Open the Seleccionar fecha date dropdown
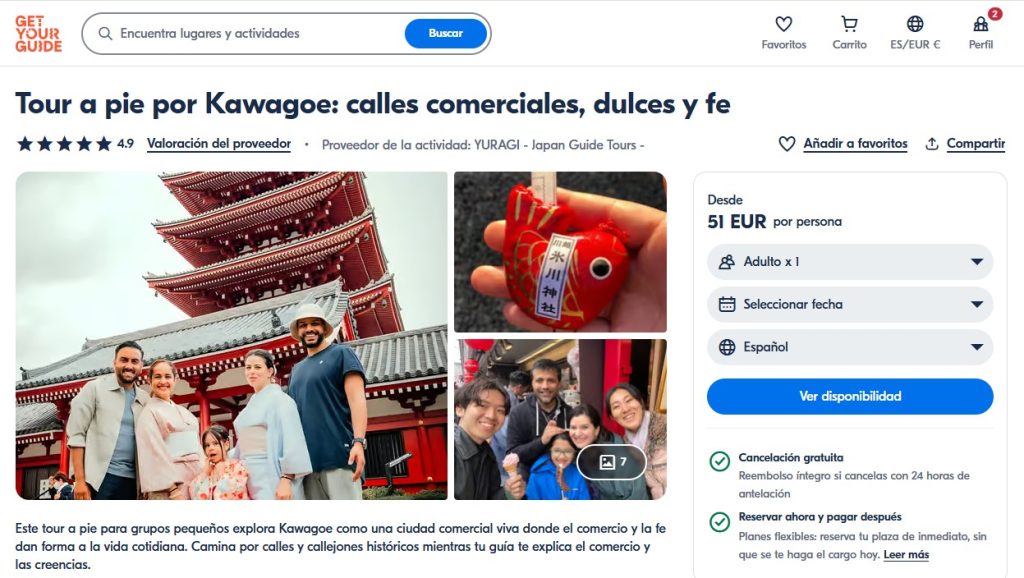The width and height of the screenshot is (1024, 578). point(850,304)
